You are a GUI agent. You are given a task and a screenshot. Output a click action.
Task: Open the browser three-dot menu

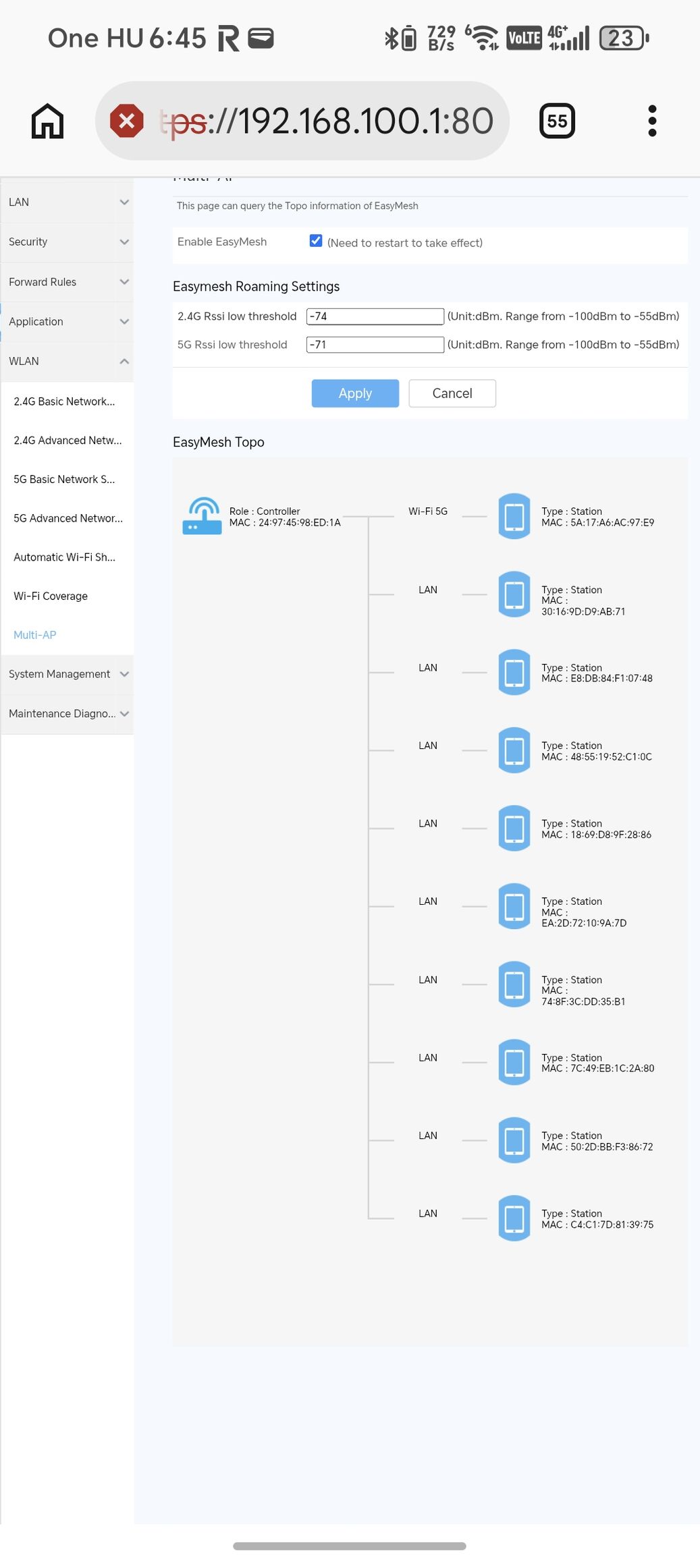point(651,121)
